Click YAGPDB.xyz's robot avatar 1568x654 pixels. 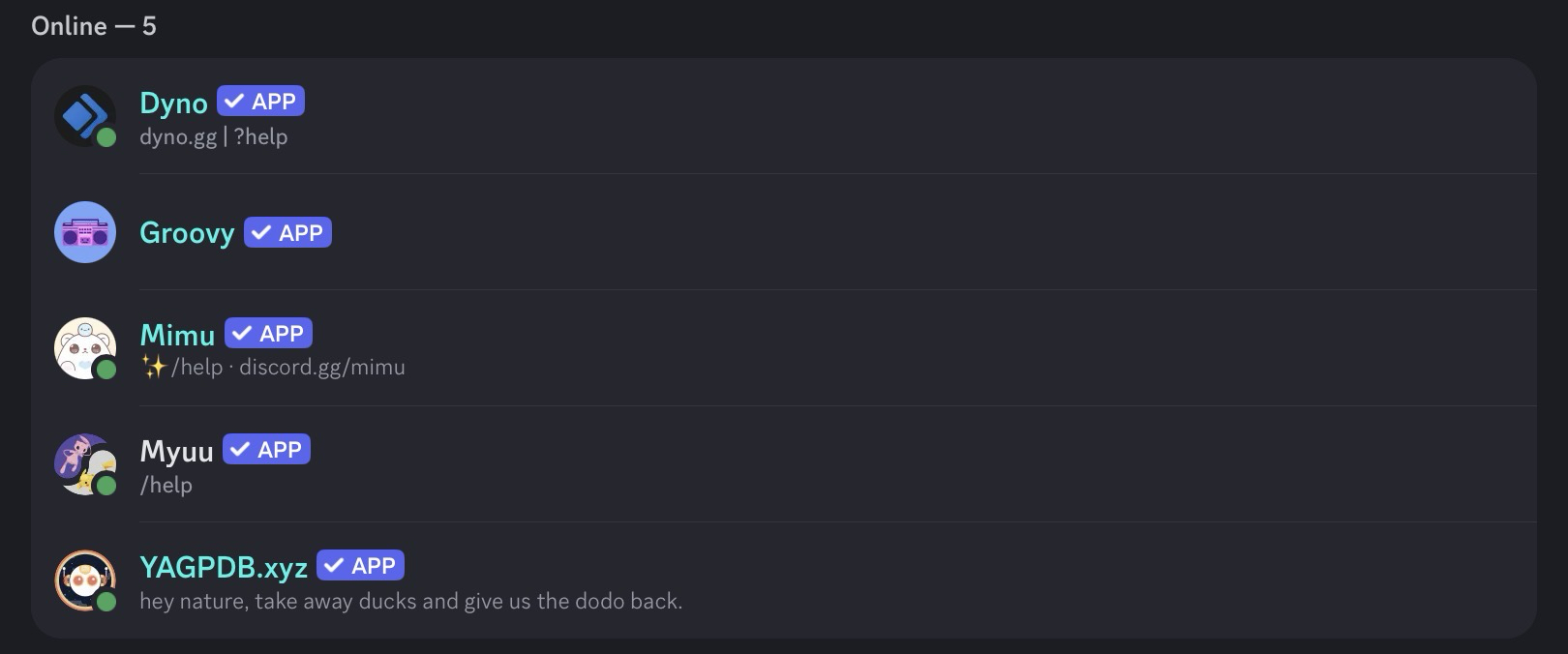(x=84, y=580)
